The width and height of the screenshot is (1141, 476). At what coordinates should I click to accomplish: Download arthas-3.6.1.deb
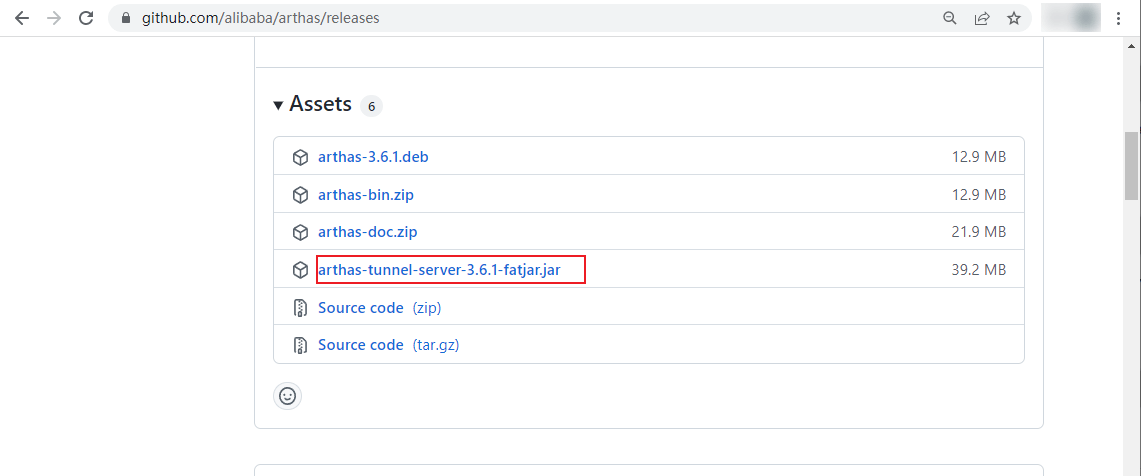373,157
